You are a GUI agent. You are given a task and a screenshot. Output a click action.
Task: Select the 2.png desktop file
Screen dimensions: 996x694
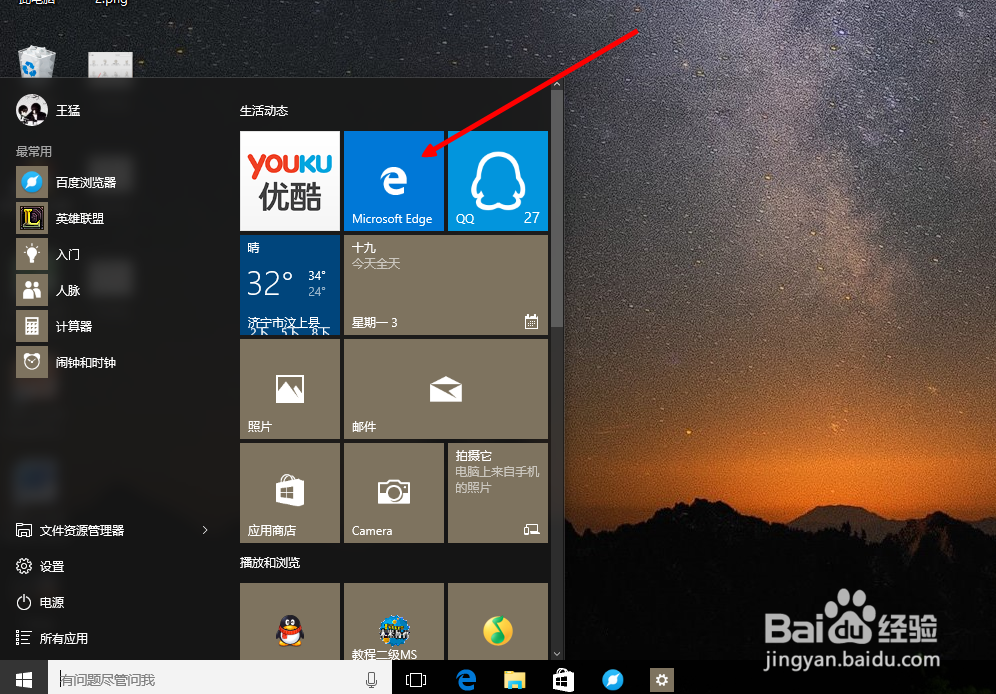pos(111,63)
